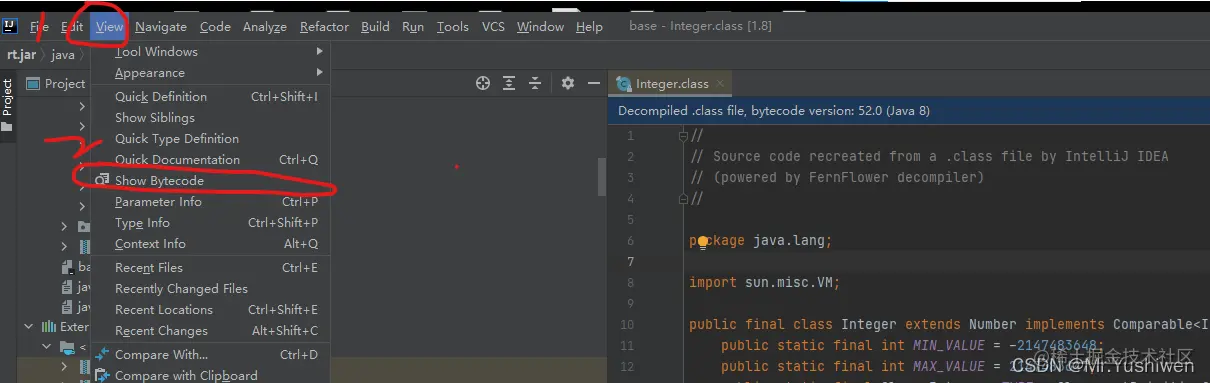Open Recent Files from View menu

210,268
